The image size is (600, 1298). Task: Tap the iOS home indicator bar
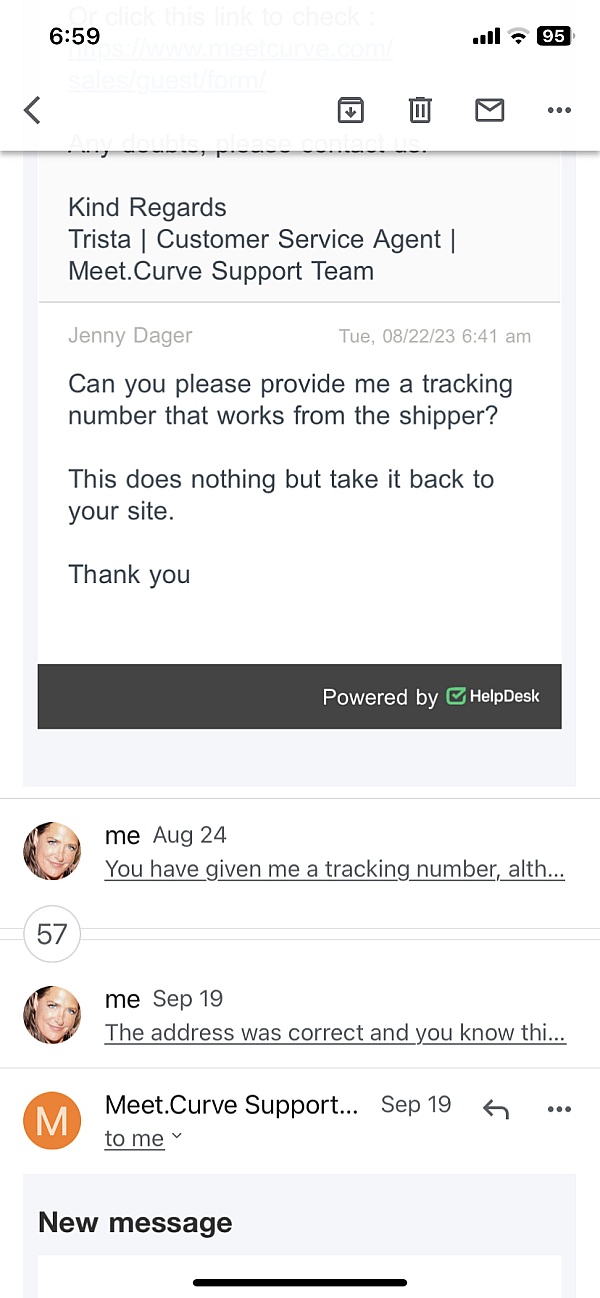300,1282
